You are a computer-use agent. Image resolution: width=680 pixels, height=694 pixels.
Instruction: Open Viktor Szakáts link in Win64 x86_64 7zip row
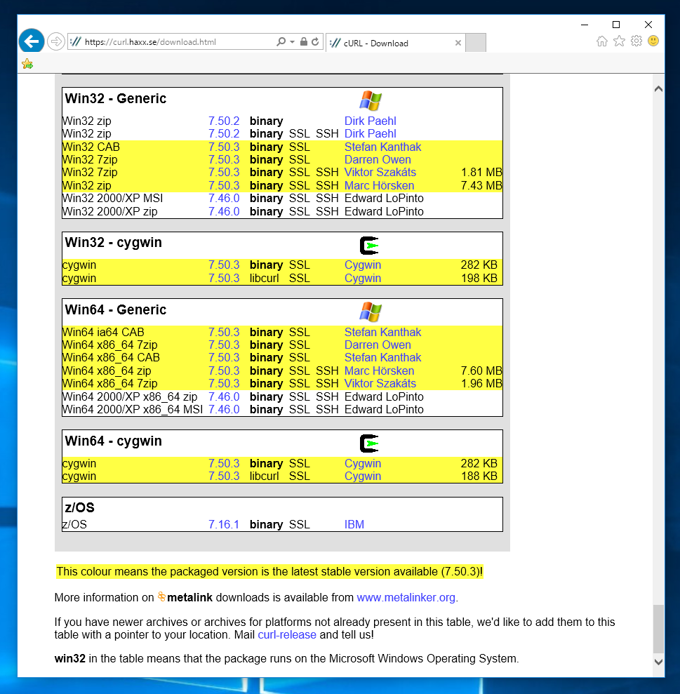pyautogui.click(x=380, y=383)
